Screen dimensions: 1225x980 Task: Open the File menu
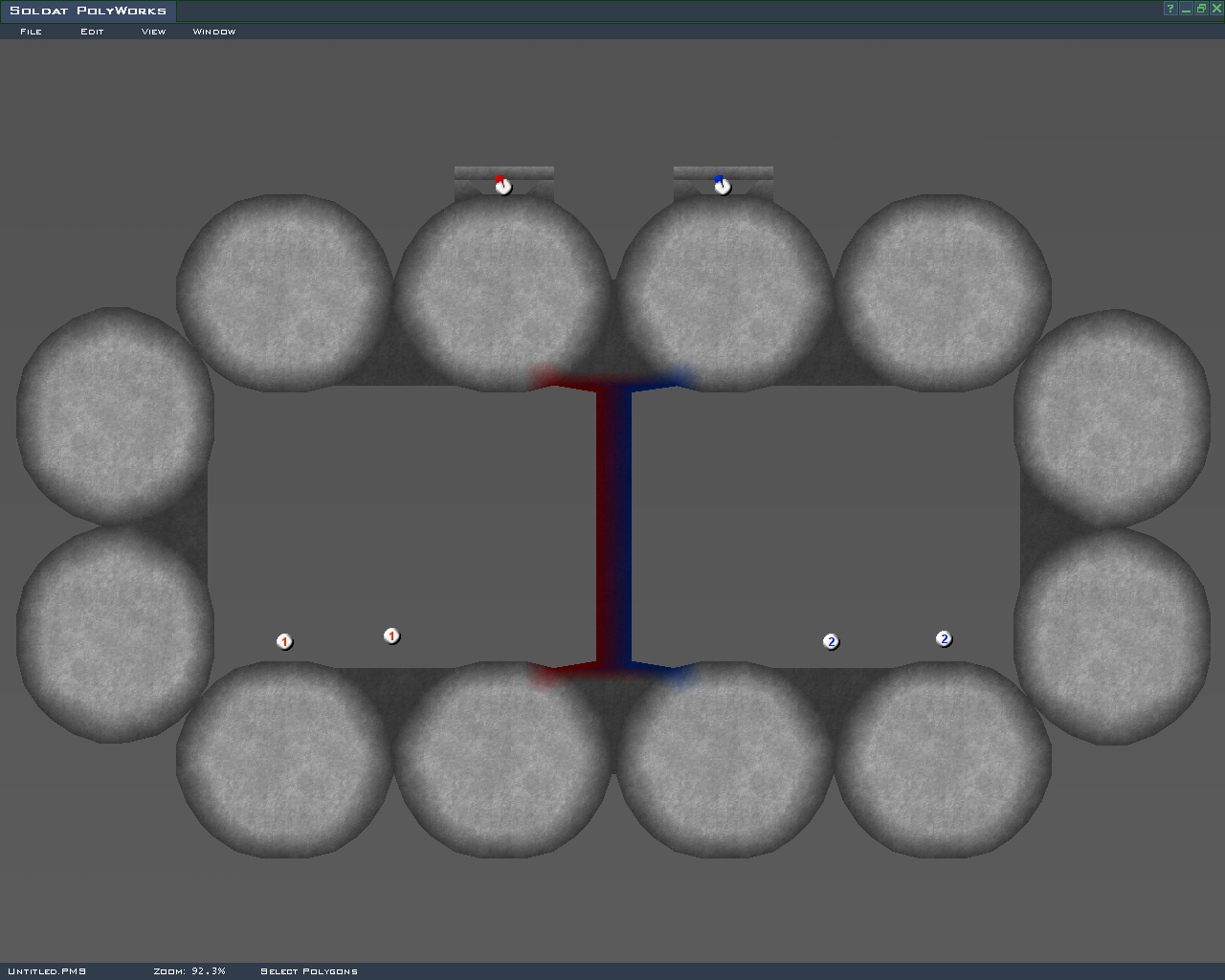pos(31,32)
